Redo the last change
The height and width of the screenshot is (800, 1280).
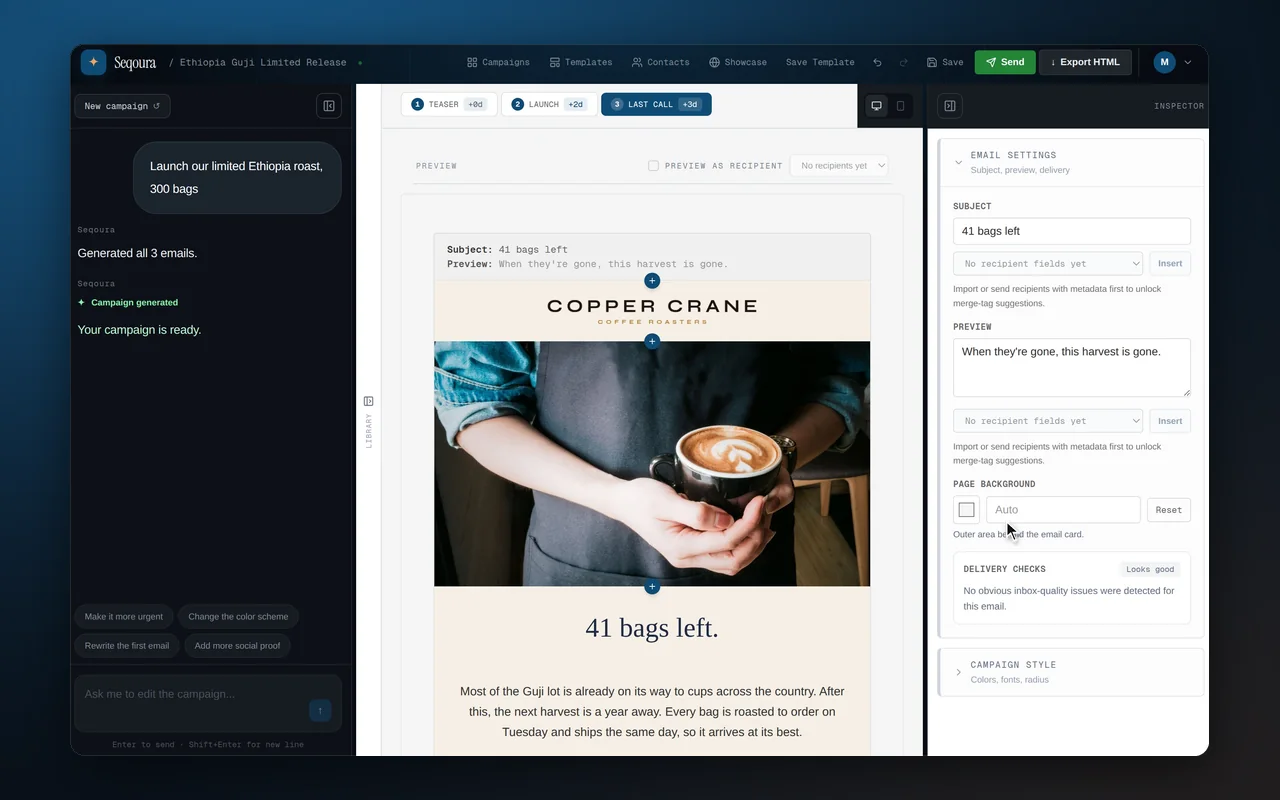coord(903,62)
